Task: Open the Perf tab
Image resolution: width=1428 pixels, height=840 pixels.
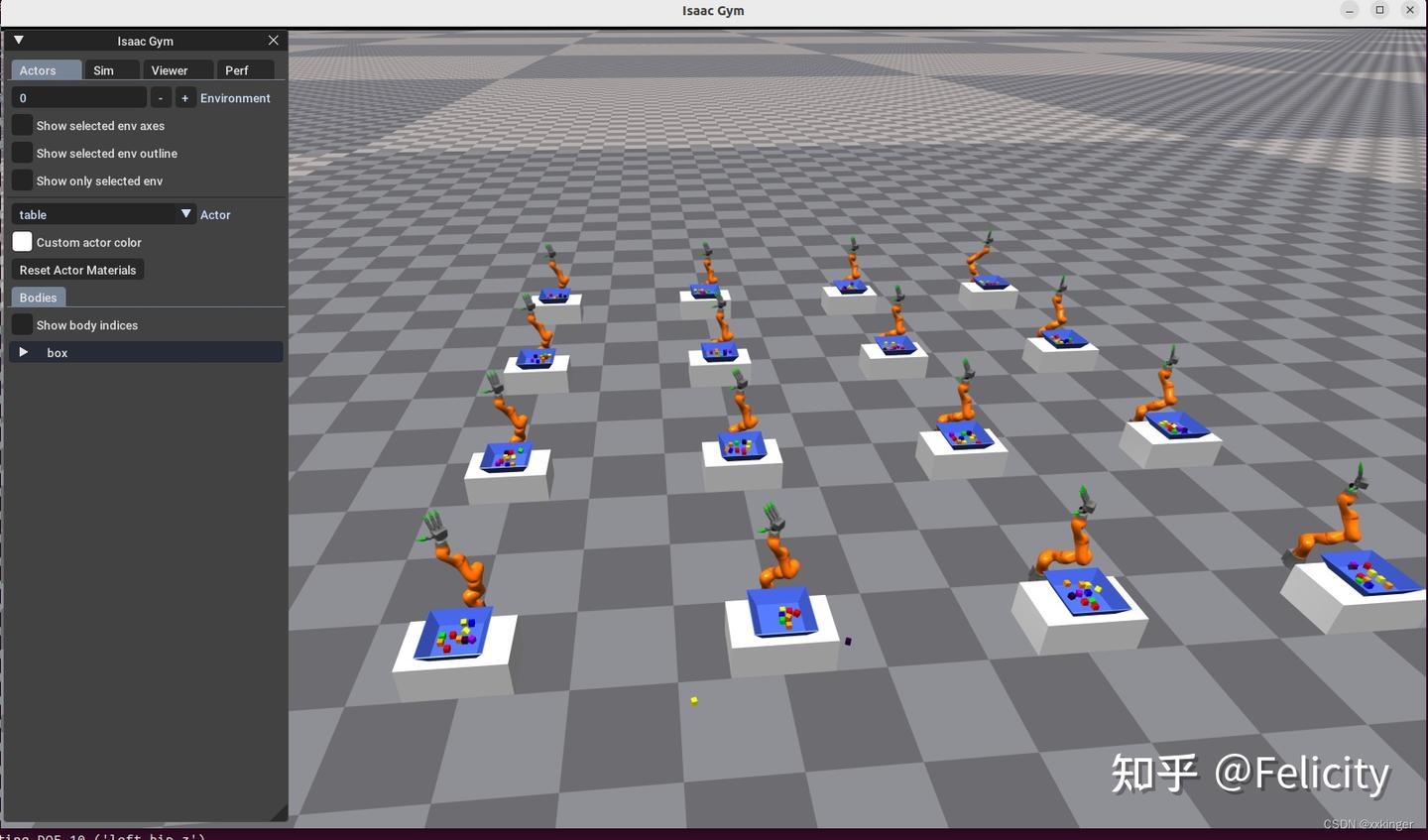Action: (x=244, y=70)
